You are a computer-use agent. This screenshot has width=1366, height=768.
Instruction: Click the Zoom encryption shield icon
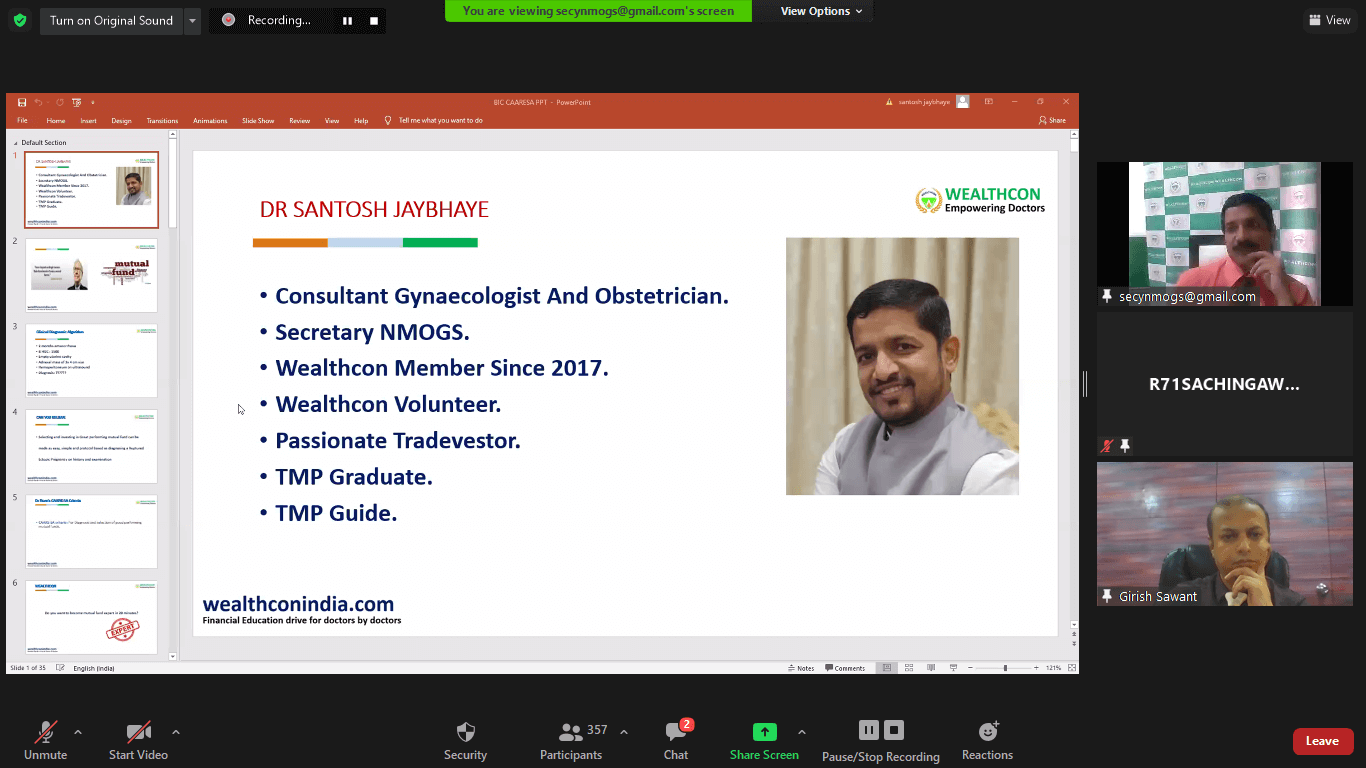point(20,20)
